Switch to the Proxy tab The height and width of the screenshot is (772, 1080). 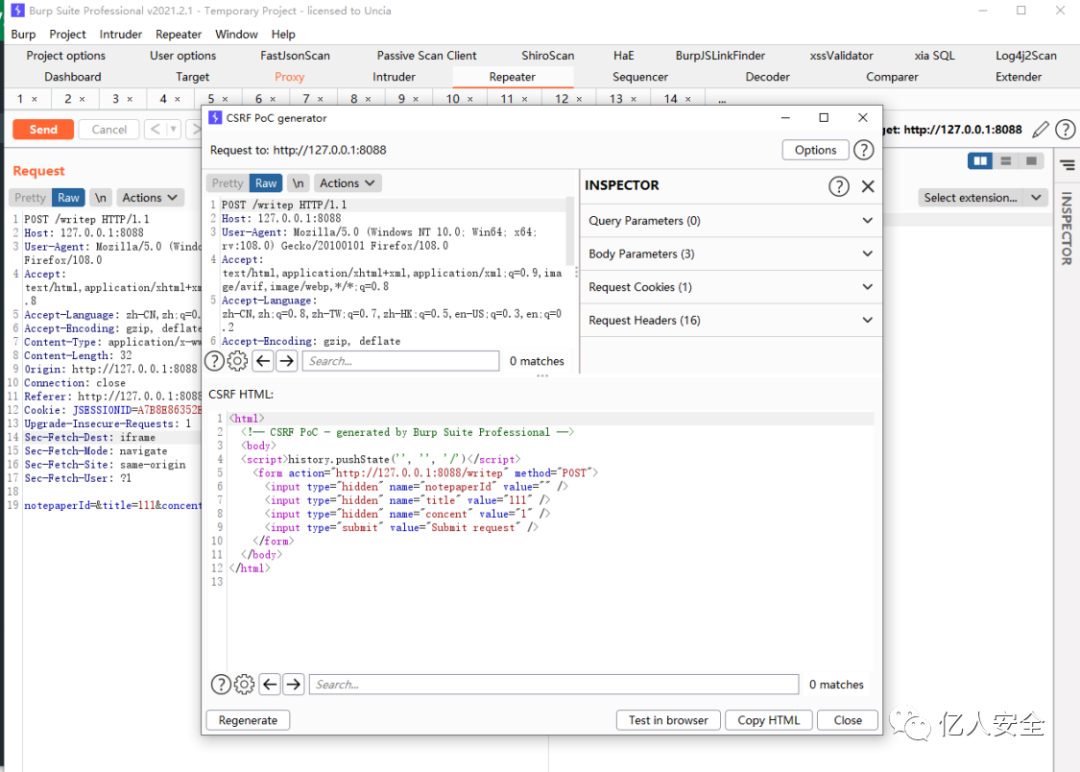289,77
